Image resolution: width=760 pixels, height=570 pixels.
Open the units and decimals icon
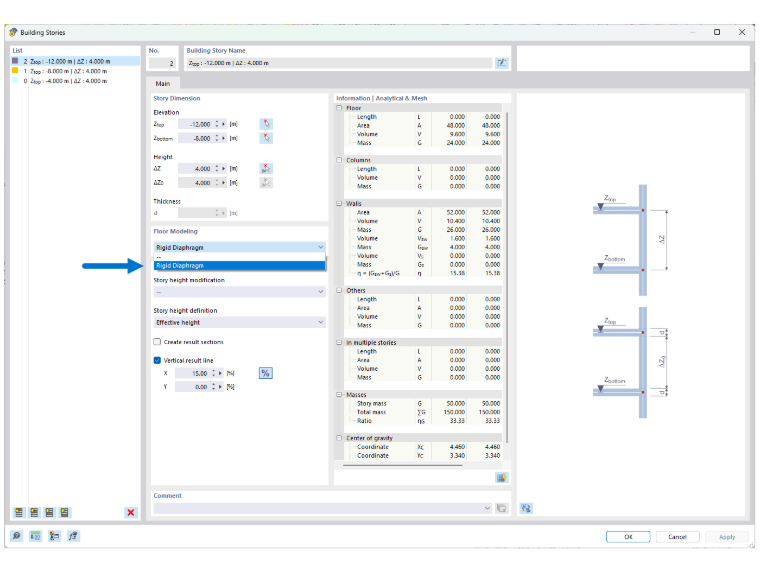coord(35,536)
